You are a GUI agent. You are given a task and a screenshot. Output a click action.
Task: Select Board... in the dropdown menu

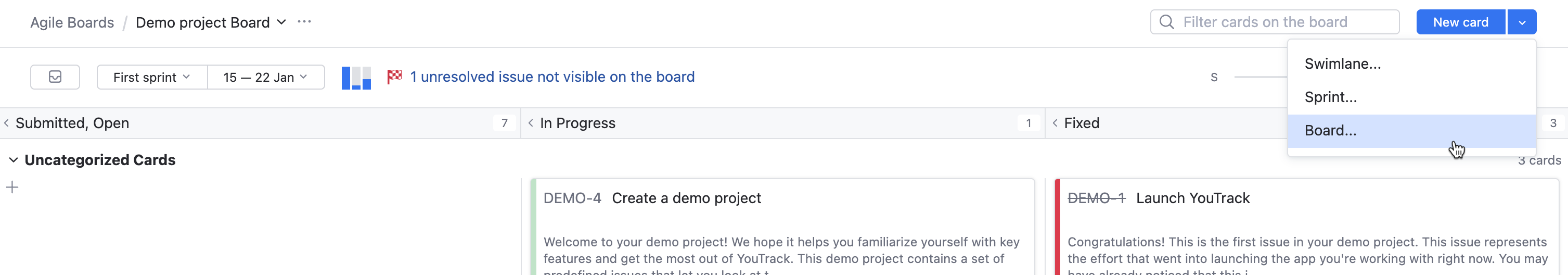click(1331, 131)
